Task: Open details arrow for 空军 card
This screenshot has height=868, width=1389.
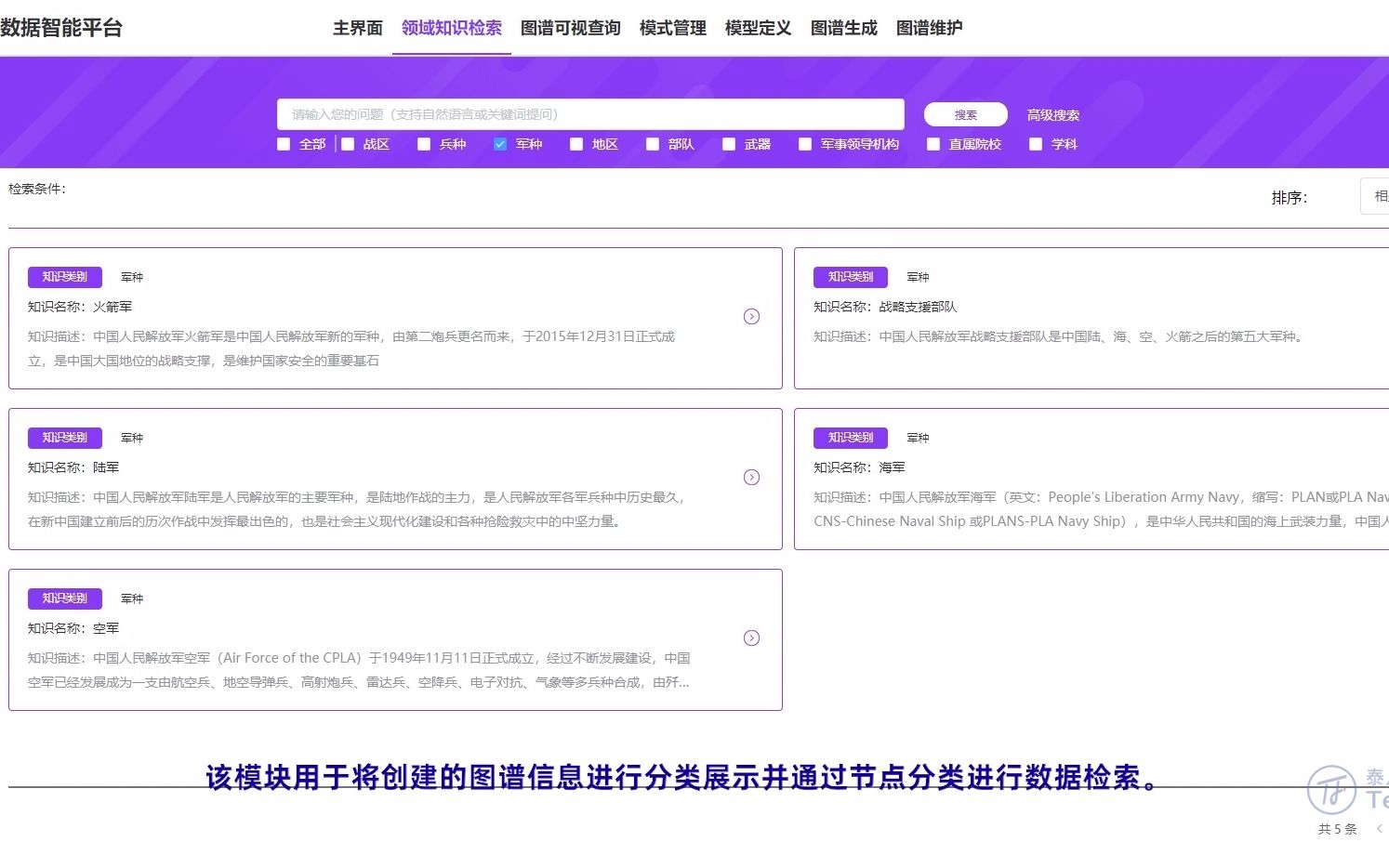Action: point(751,638)
